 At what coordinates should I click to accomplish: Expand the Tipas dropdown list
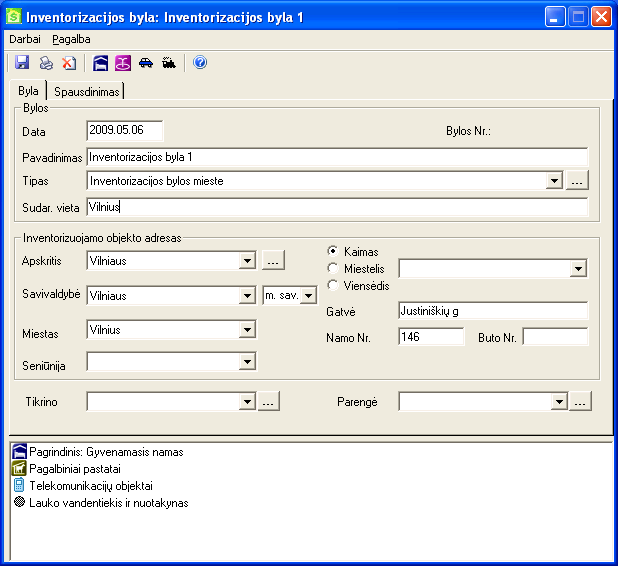coord(554,181)
